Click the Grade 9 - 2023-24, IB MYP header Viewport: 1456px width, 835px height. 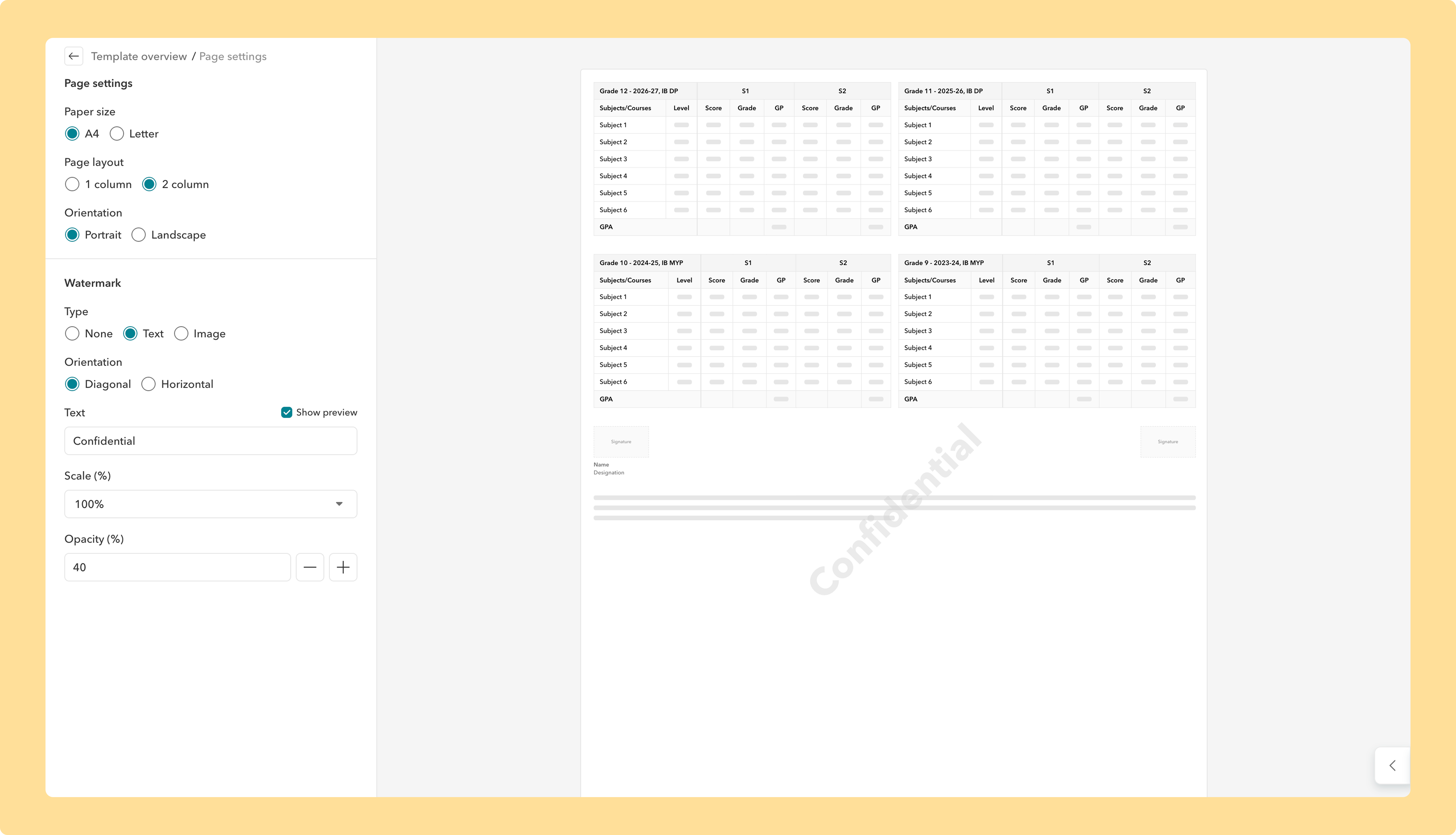point(944,263)
